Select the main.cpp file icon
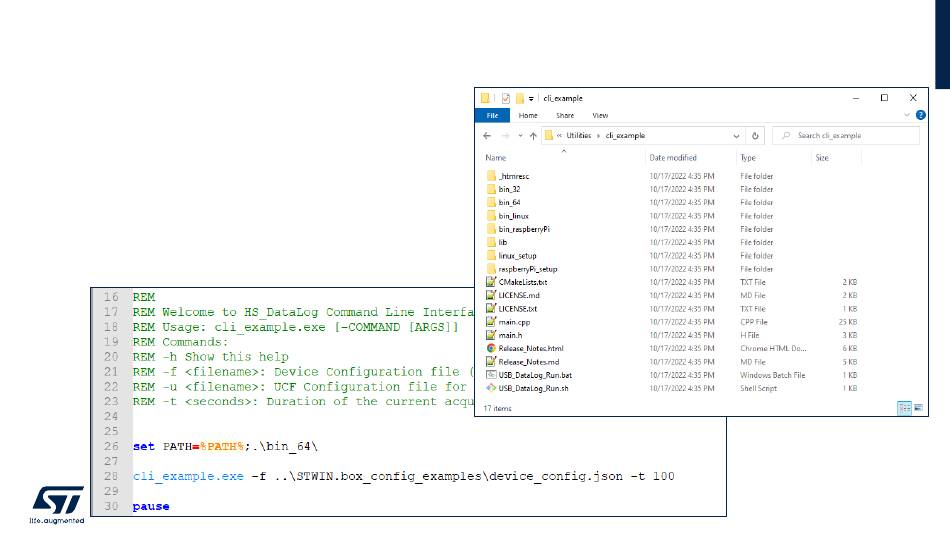 coord(491,322)
